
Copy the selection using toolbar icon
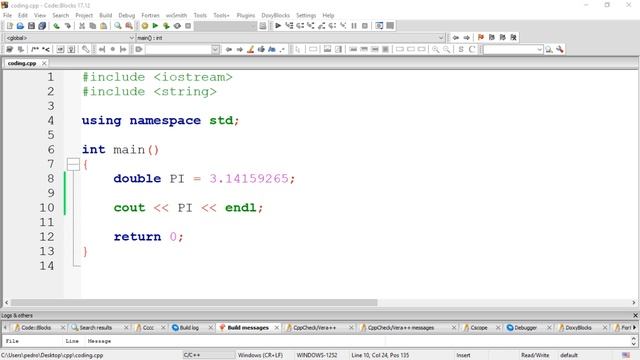click(x=93, y=26)
